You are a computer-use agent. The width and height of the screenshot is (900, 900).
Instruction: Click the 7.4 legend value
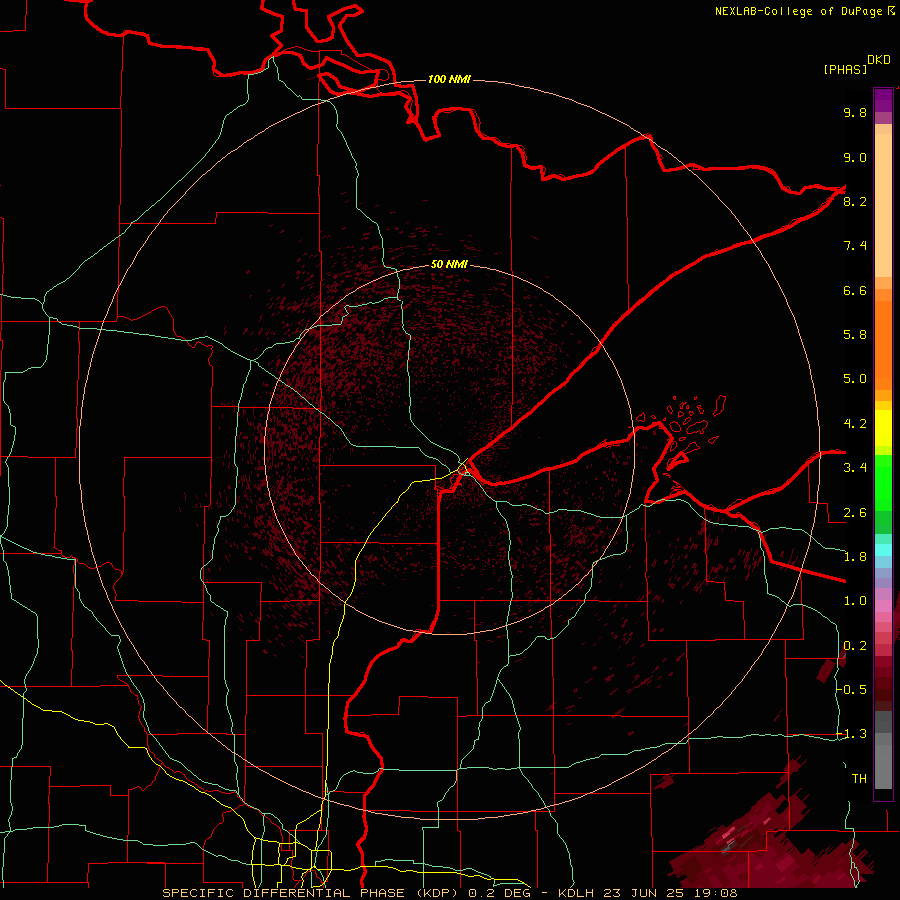click(x=855, y=246)
